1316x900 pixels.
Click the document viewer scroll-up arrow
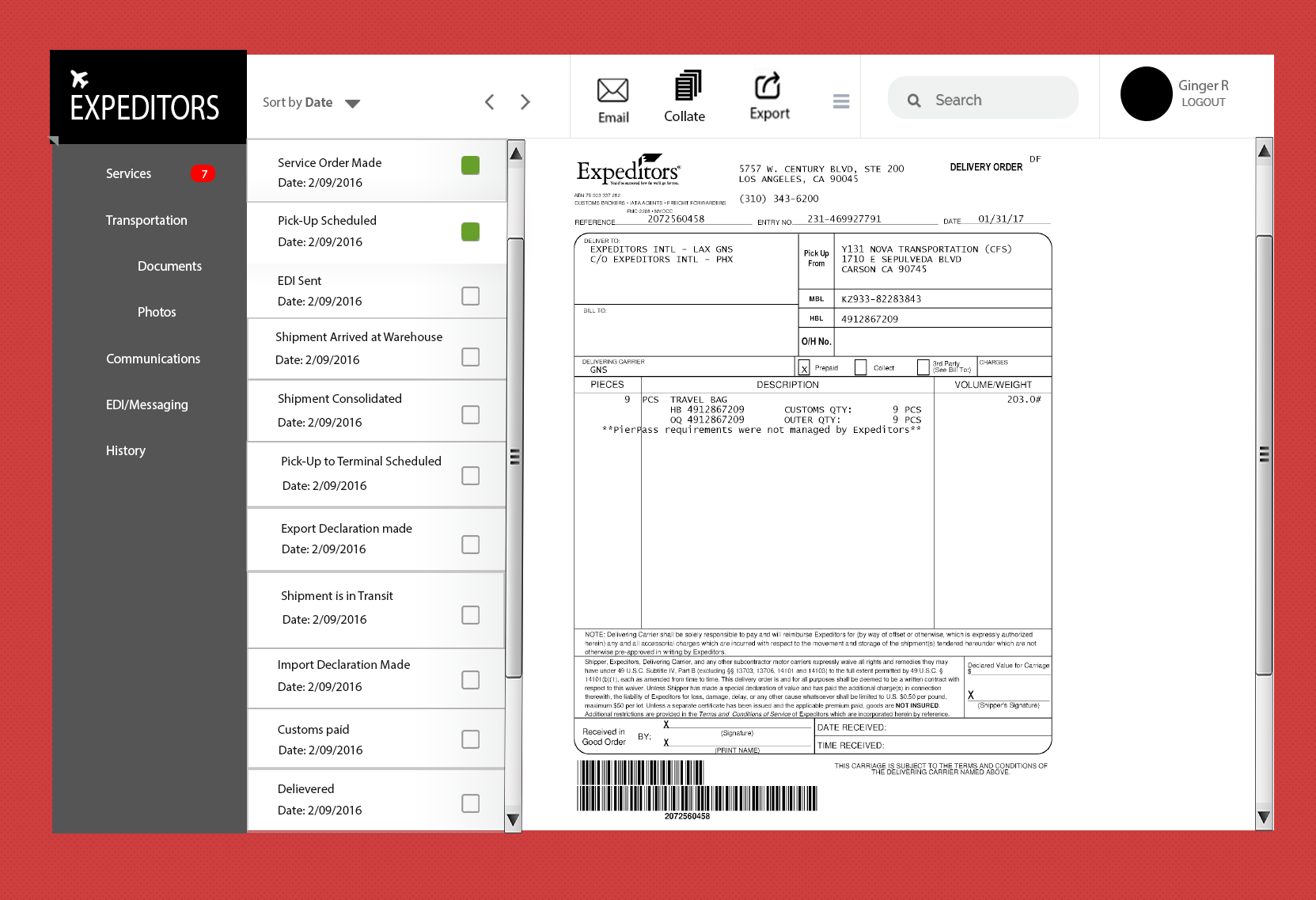1265,150
